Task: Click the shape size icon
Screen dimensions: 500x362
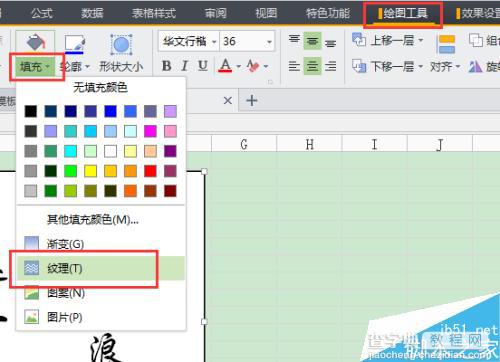Action: [x=121, y=44]
